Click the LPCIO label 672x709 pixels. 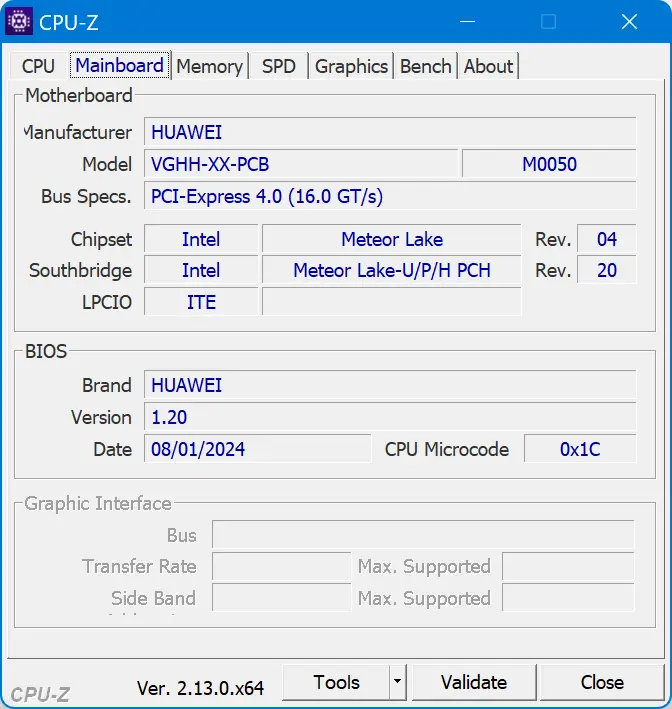coord(107,302)
